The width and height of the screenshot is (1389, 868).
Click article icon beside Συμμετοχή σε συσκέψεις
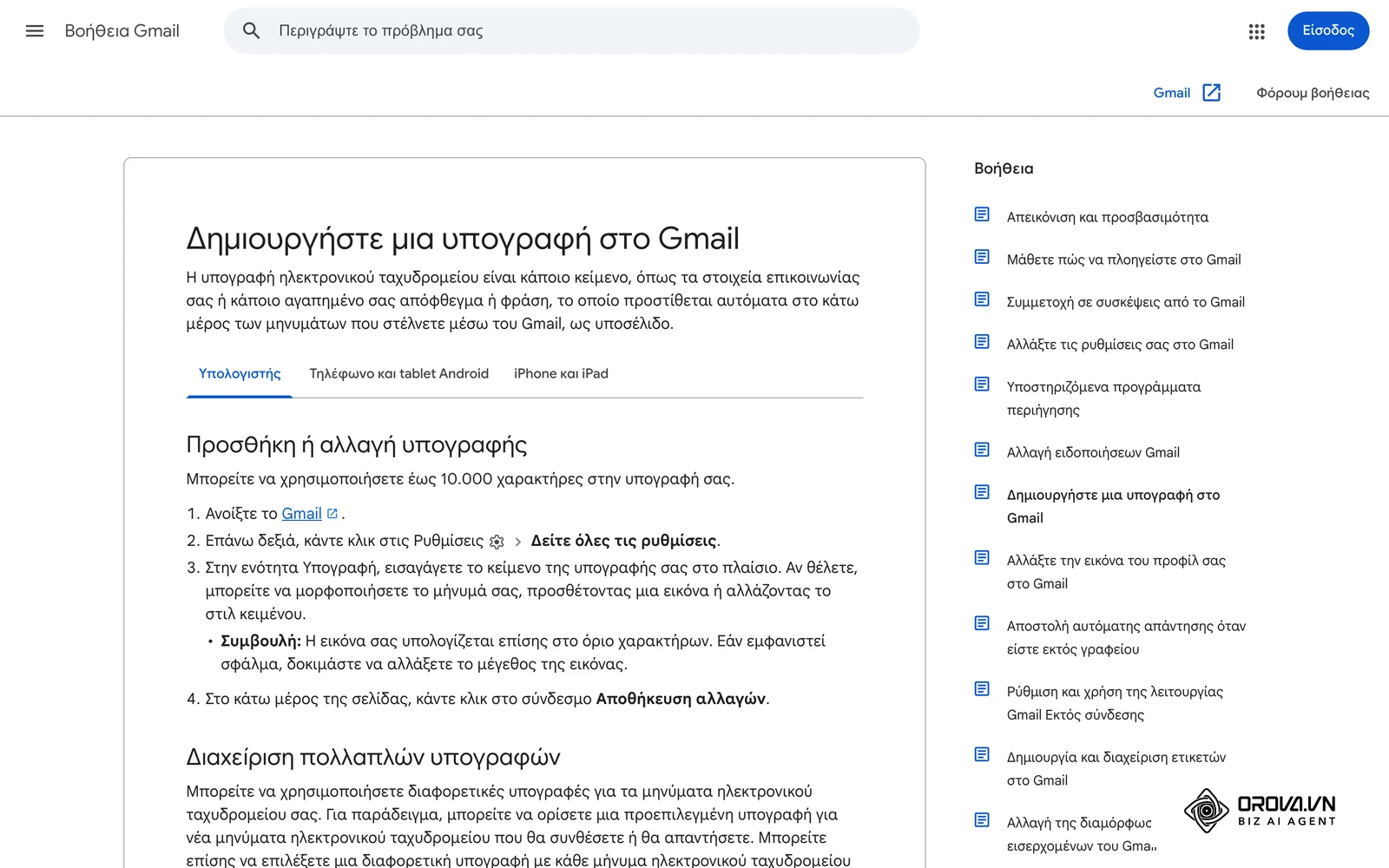pyautogui.click(x=982, y=299)
